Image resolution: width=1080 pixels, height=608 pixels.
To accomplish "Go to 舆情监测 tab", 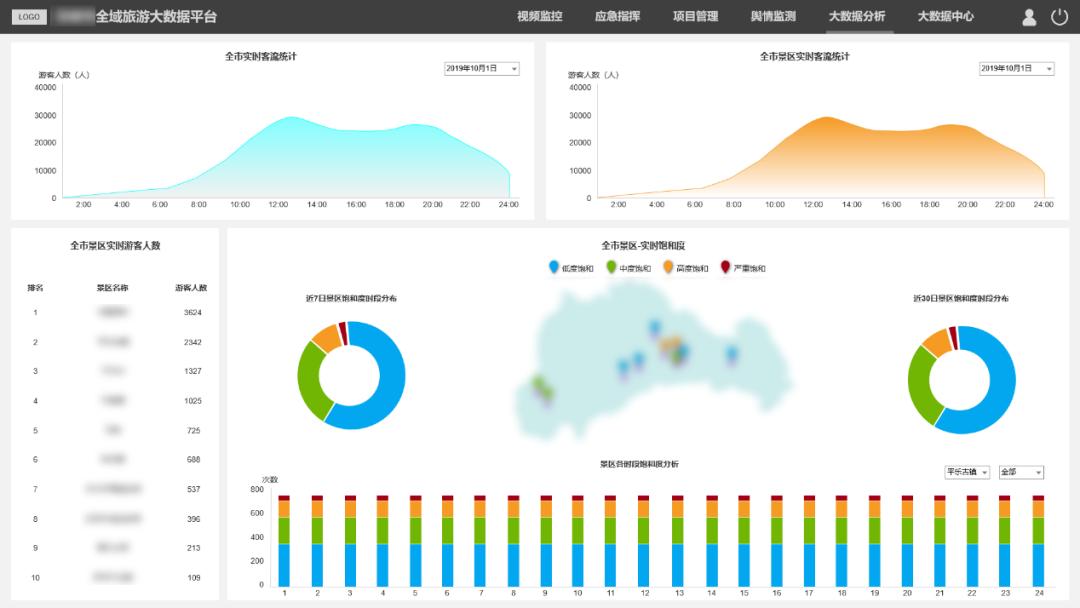I will click(x=773, y=17).
